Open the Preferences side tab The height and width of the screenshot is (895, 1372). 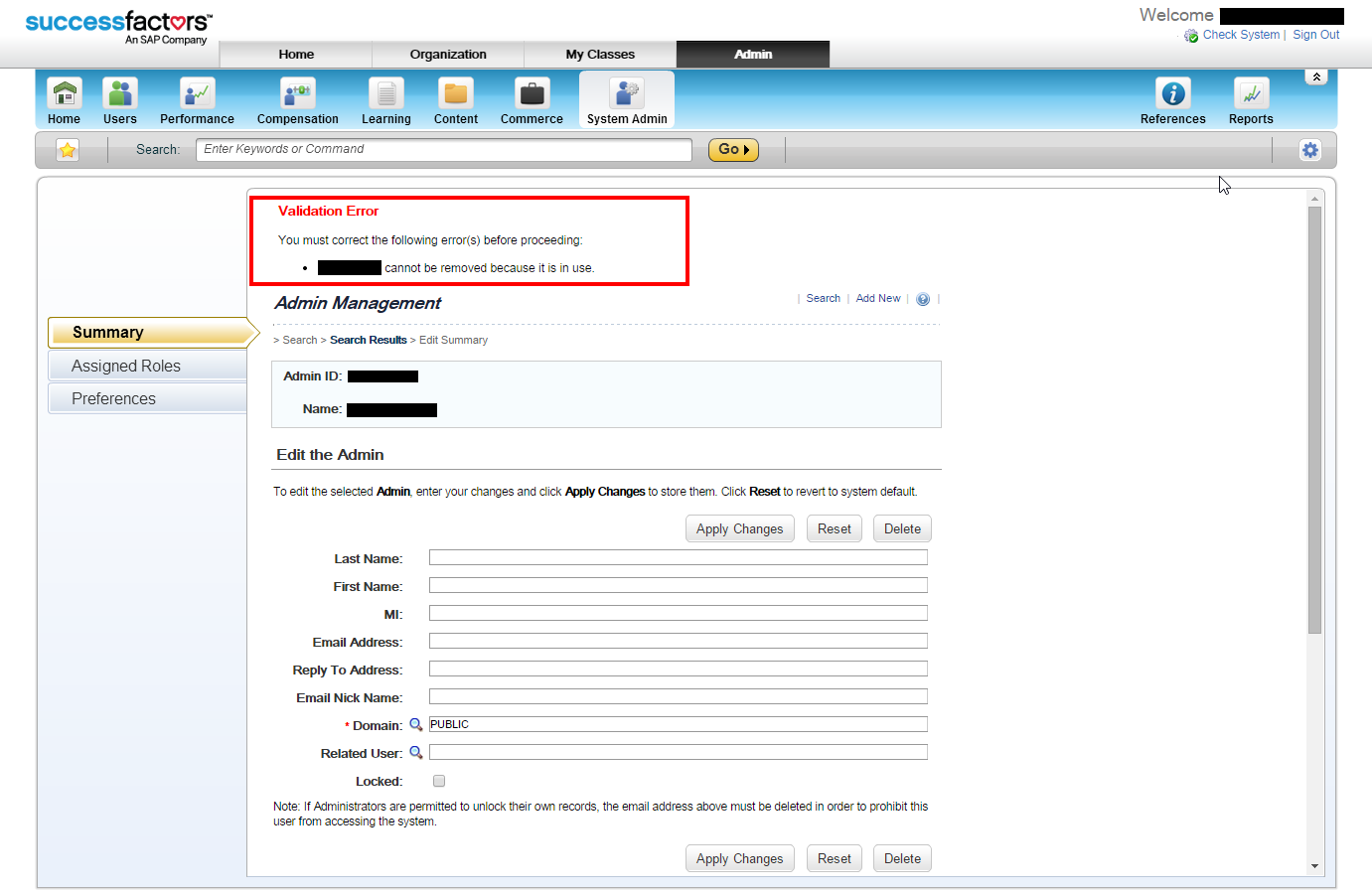[x=147, y=398]
